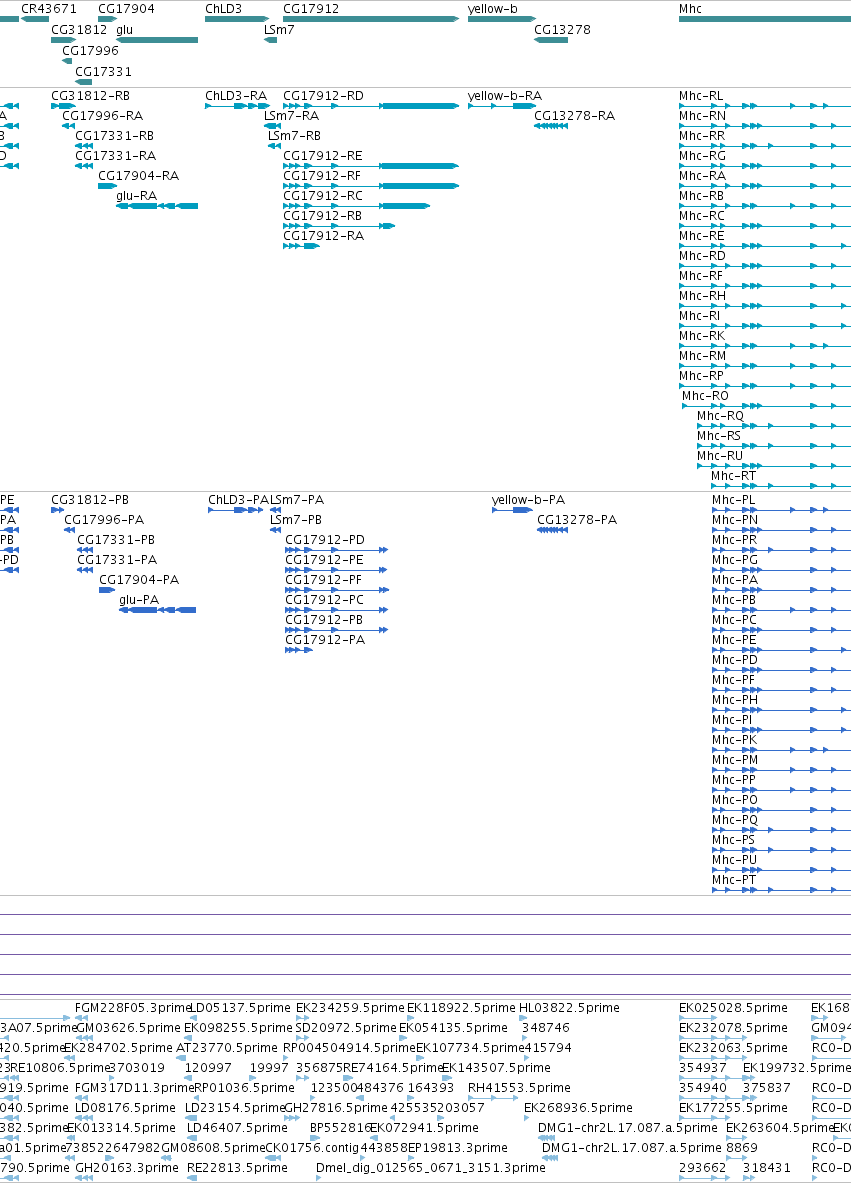Select the CG17912 gene label
The width and height of the screenshot is (851, 1183).
pos(311,9)
